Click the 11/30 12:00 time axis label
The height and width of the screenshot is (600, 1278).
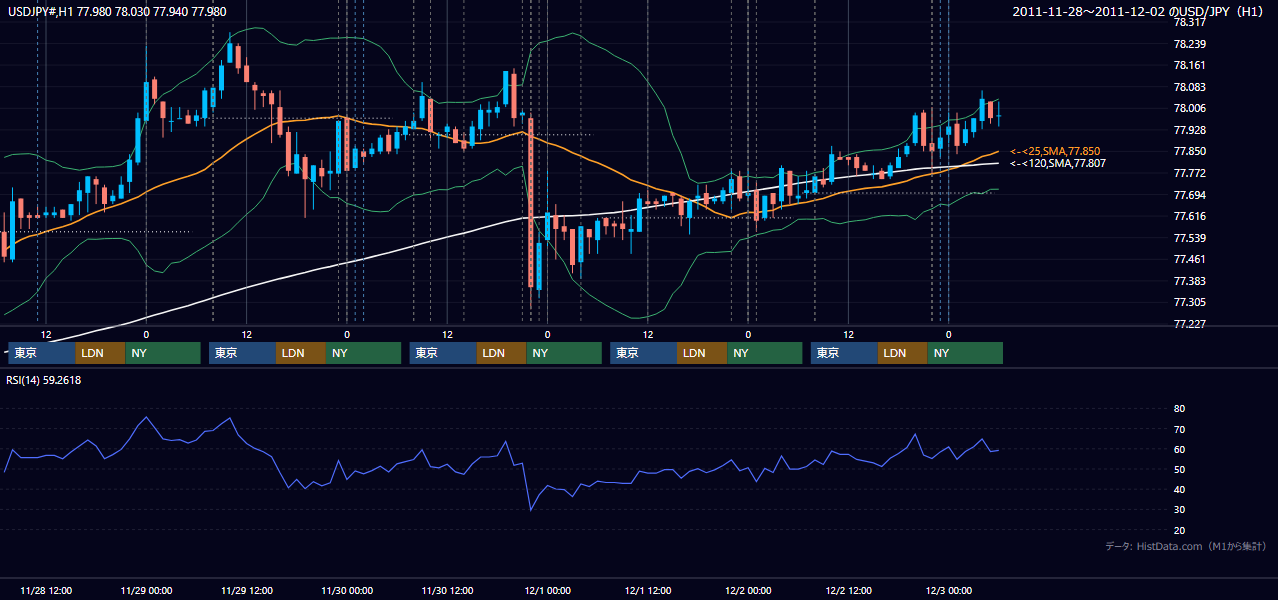point(447,590)
